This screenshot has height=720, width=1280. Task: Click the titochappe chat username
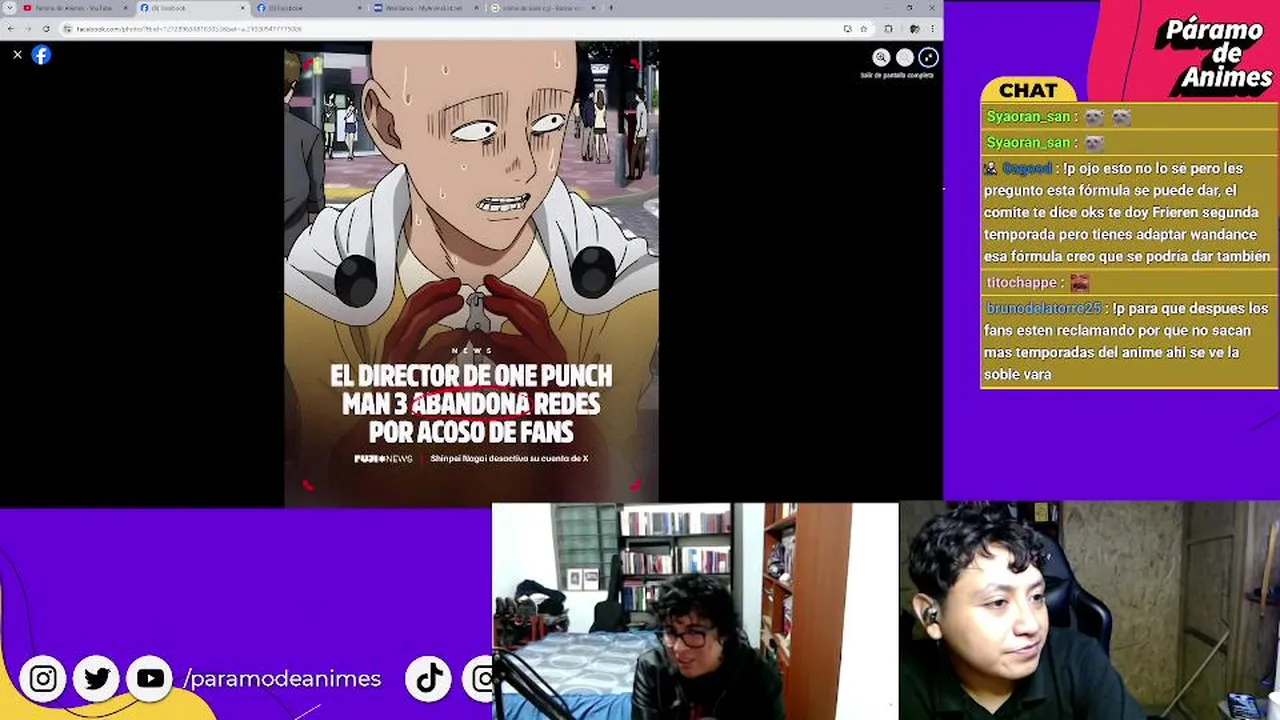coord(1022,283)
